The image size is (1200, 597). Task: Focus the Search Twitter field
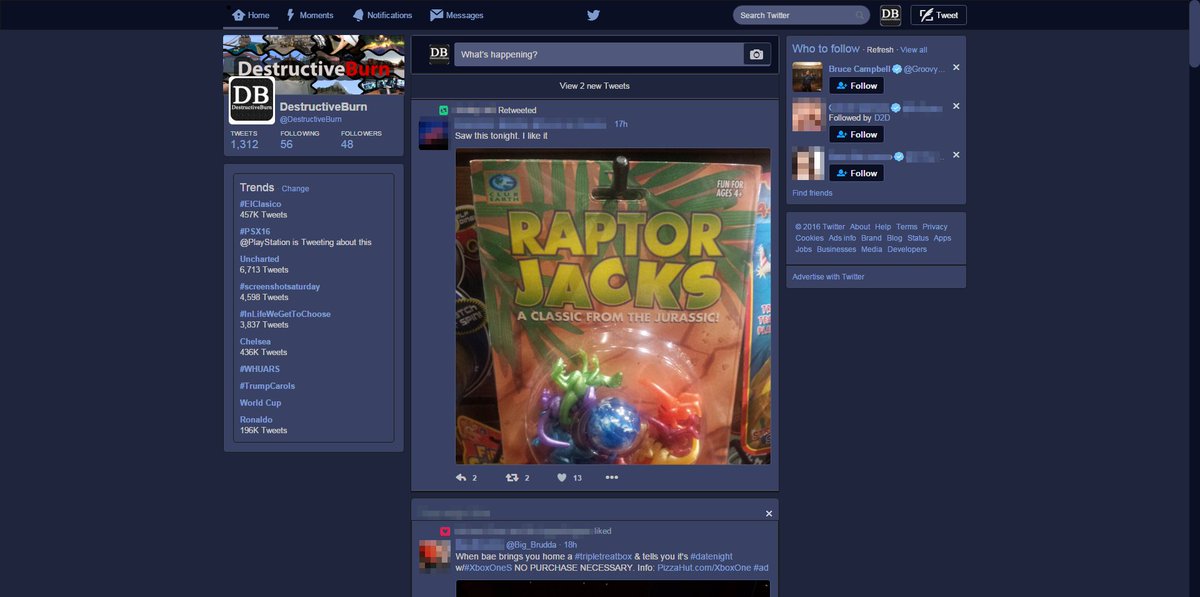click(801, 15)
